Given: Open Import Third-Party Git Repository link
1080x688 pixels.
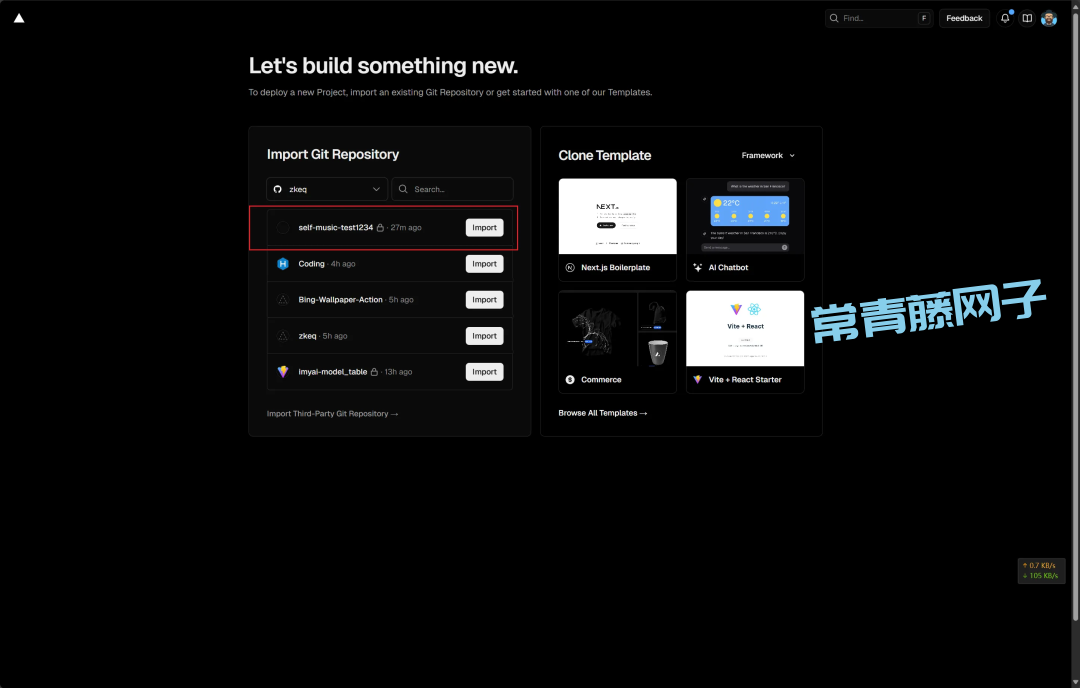Looking at the screenshot, I should [332, 414].
